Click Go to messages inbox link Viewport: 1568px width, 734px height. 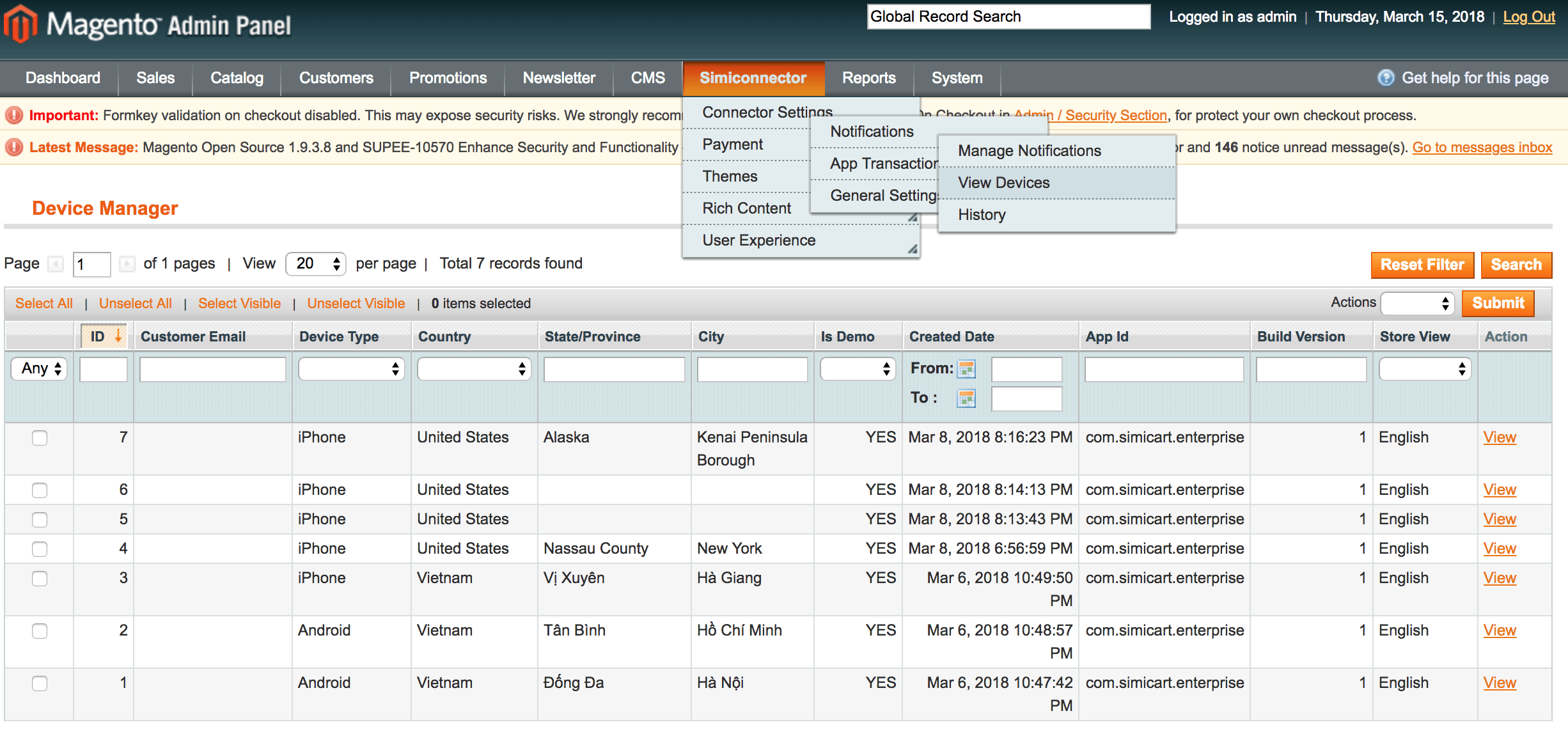(x=1482, y=148)
